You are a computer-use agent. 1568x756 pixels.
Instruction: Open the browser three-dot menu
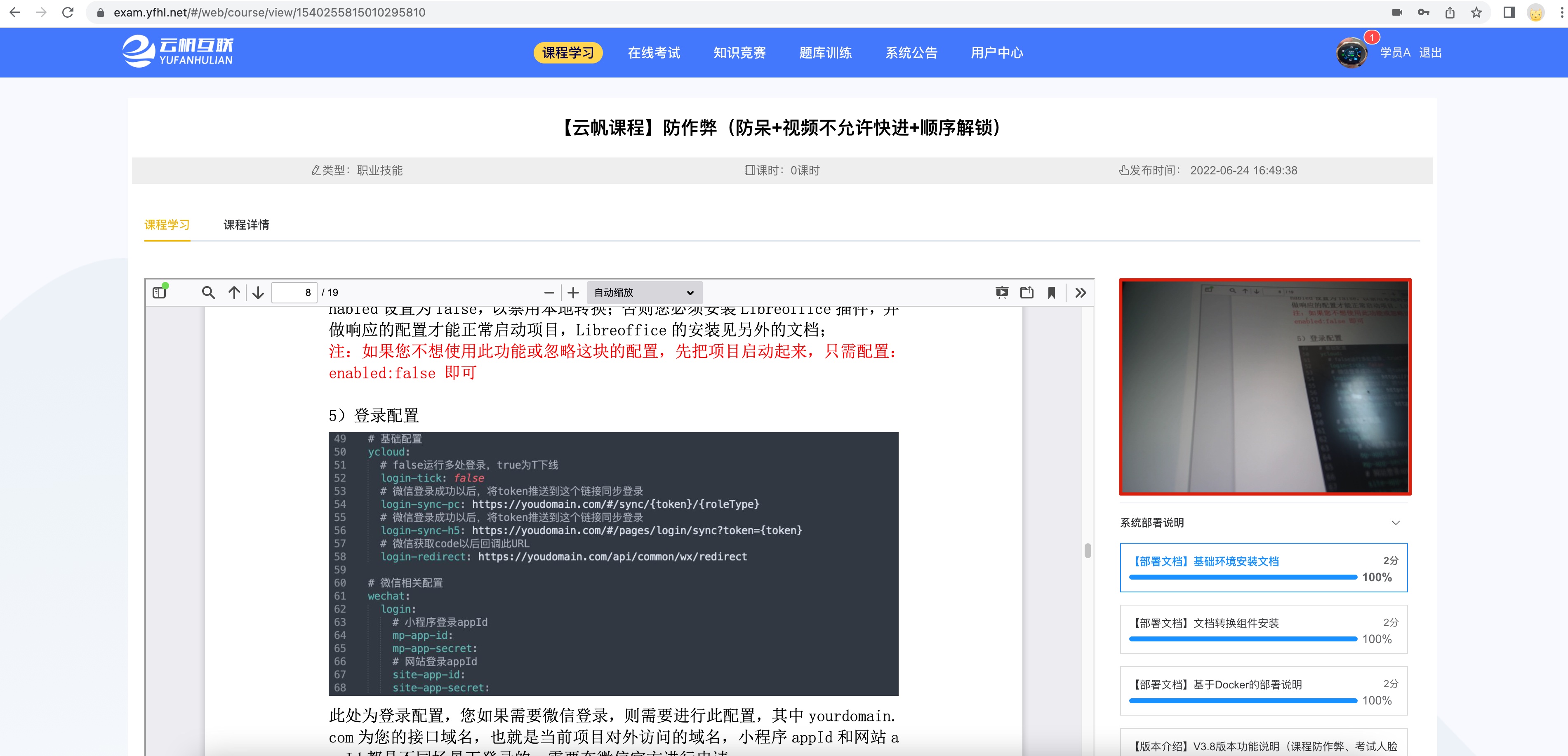pyautogui.click(x=1561, y=12)
